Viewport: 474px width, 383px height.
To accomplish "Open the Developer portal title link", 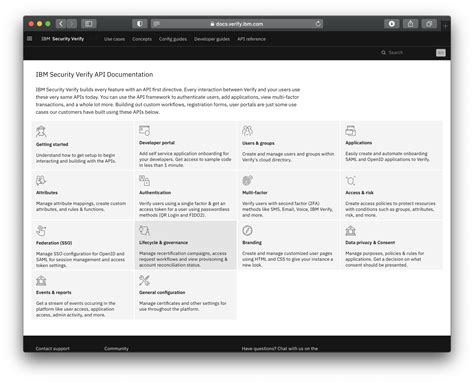I will coord(157,143).
